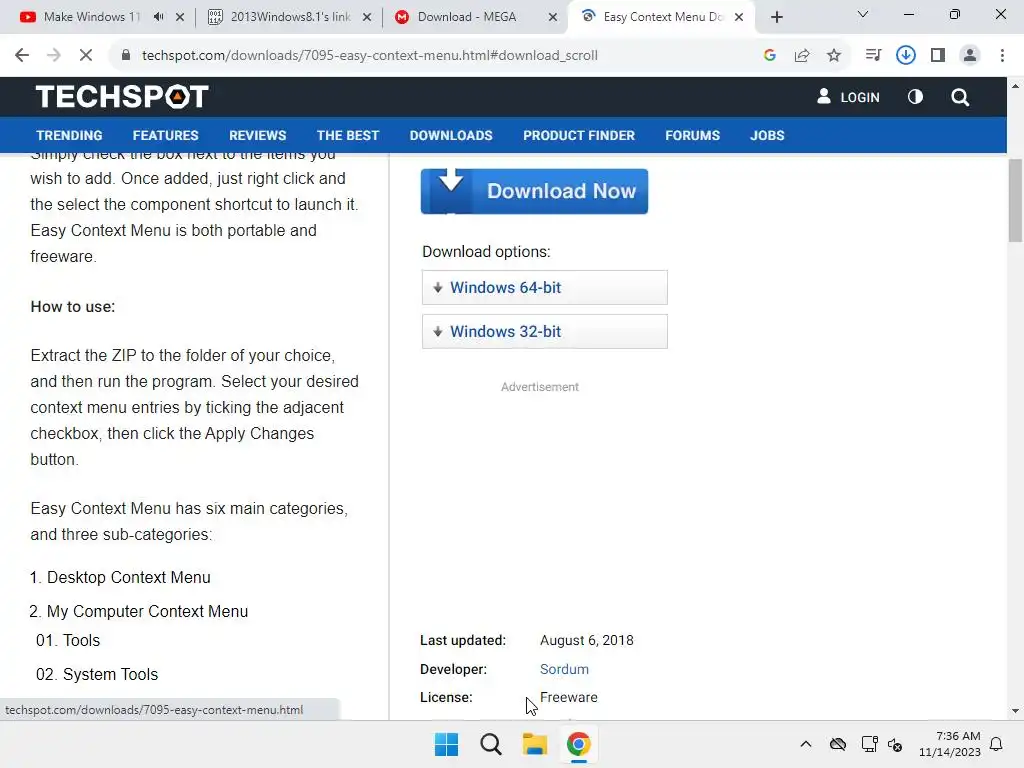The image size is (1024, 768).
Task: Open the site search magnifier icon
Action: [960, 97]
